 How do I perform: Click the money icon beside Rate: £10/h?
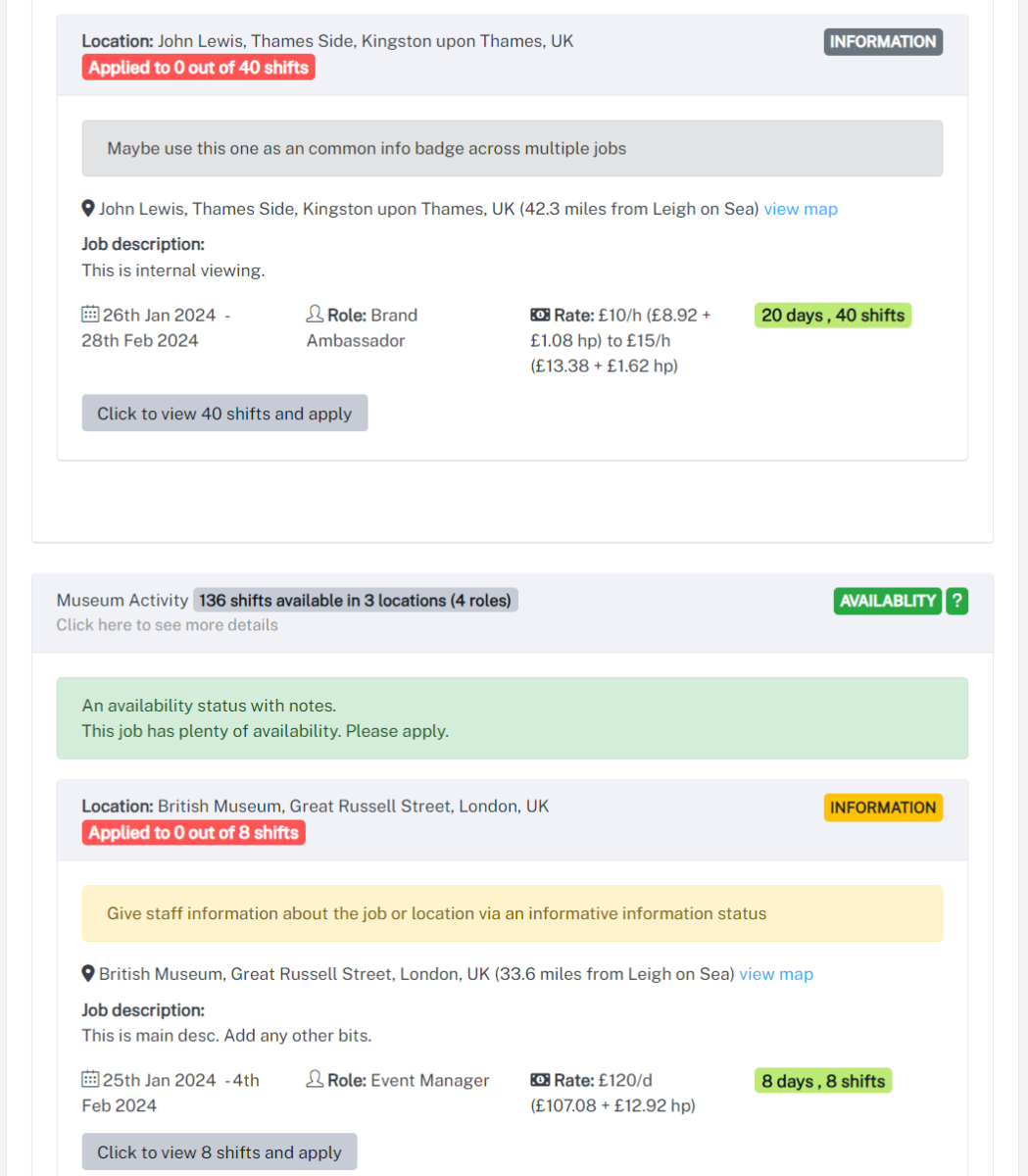540,315
